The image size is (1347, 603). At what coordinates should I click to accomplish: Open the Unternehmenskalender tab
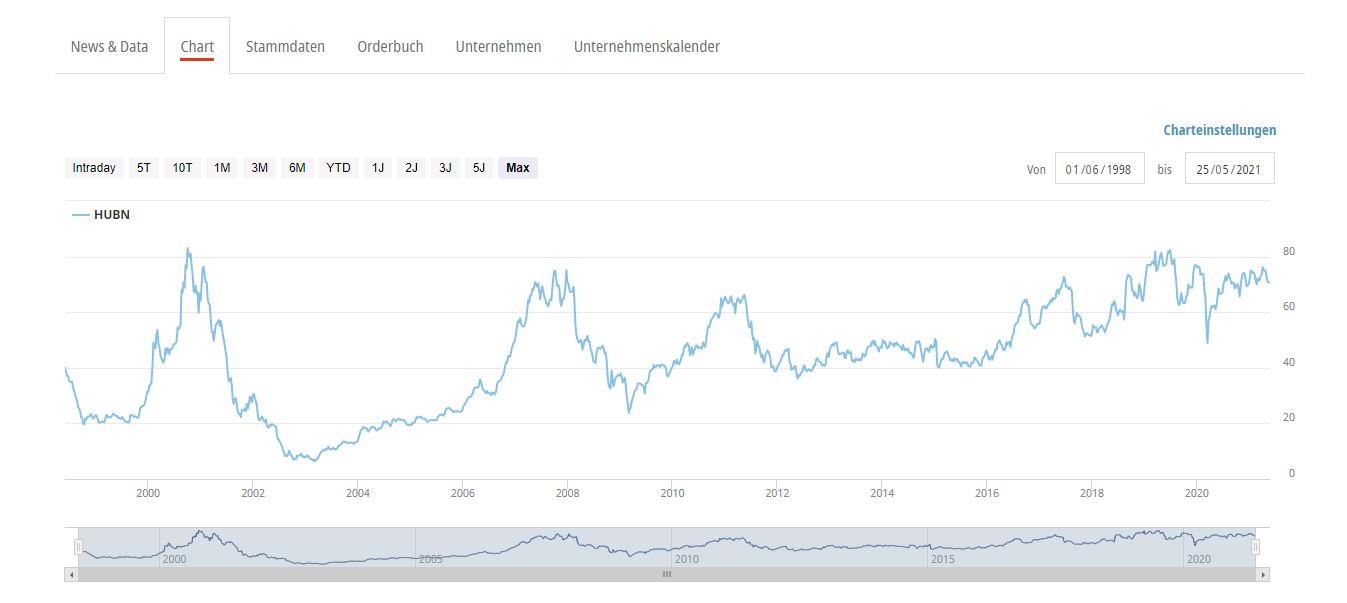pyautogui.click(x=646, y=47)
